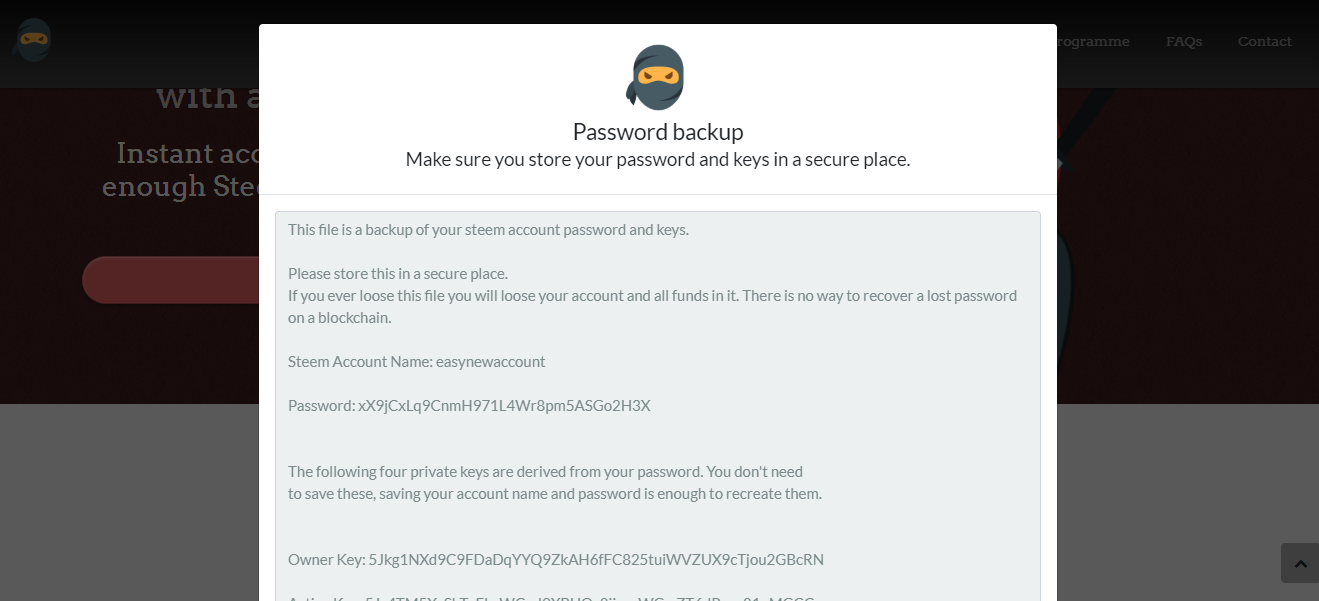Click the ninja mascot icon above Password backup
Image resolution: width=1319 pixels, height=601 pixels.
pyautogui.click(x=656, y=77)
